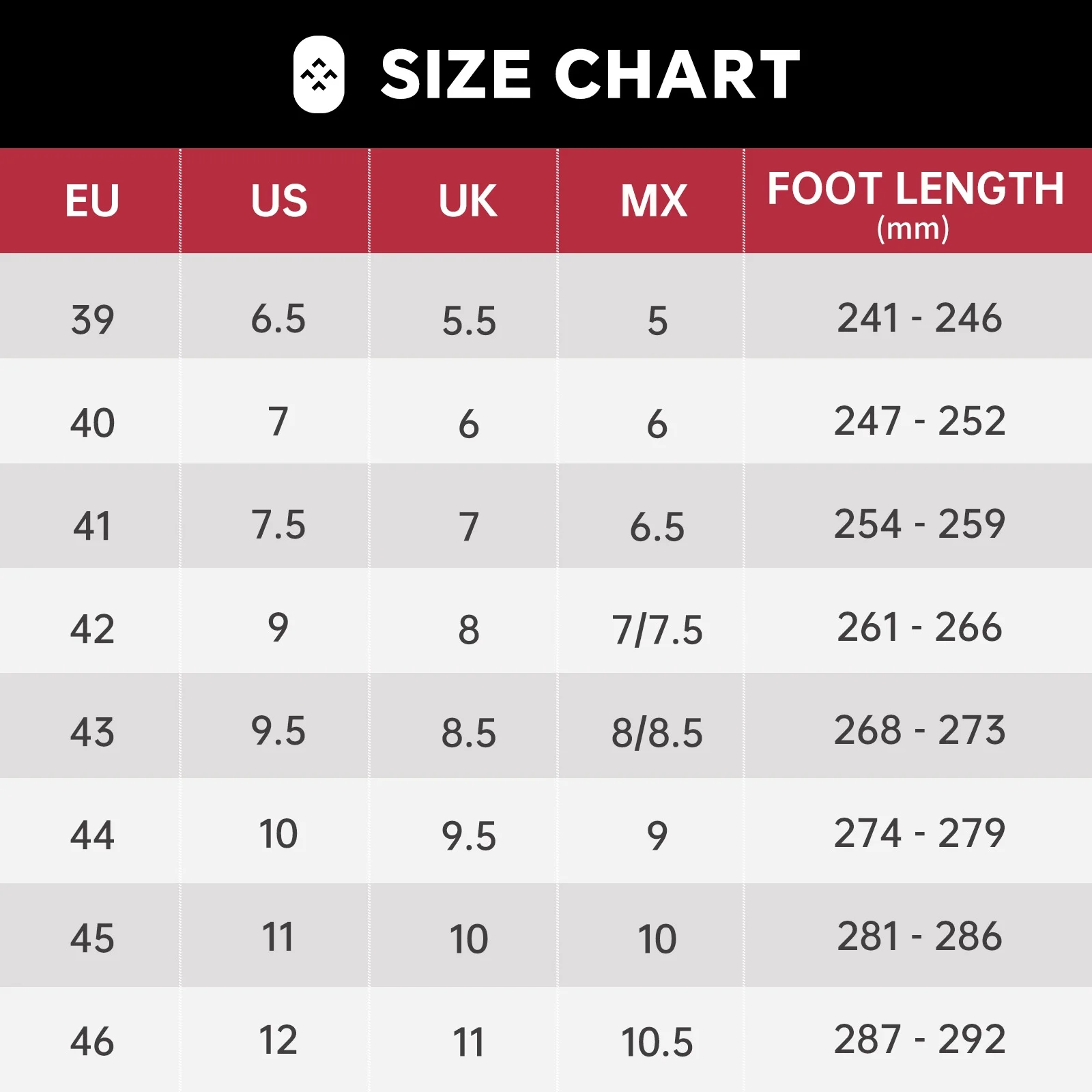
Task: Click the foot length 268 - 273 cell
Action: coord(919,730)
